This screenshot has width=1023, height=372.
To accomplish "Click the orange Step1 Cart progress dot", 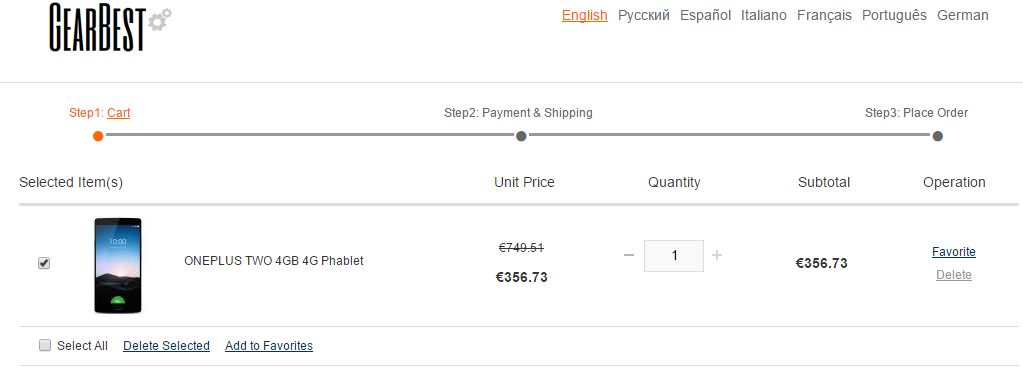I will pyautogui.click(x=98, y=136).
